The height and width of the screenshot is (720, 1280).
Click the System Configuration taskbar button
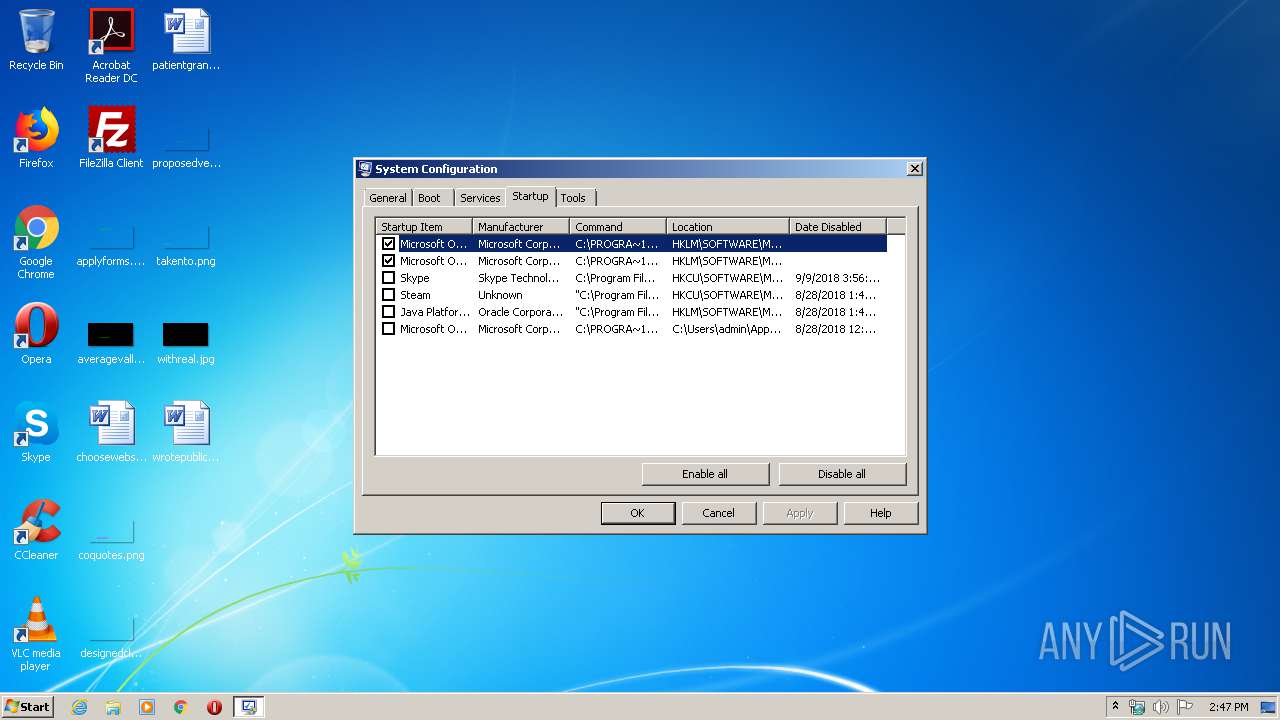(x=248, y=707)
